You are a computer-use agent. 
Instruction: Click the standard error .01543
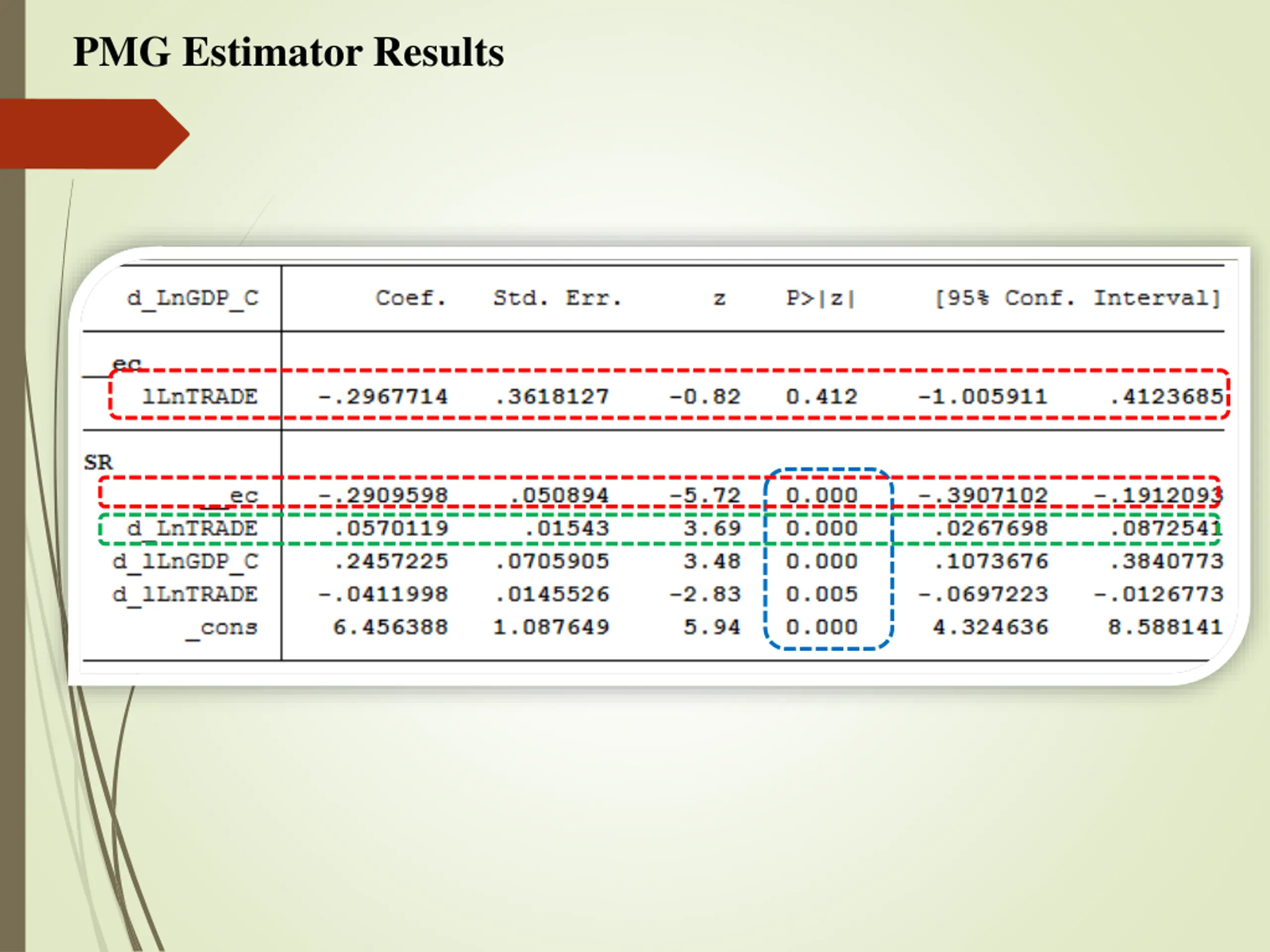(567, 529)
